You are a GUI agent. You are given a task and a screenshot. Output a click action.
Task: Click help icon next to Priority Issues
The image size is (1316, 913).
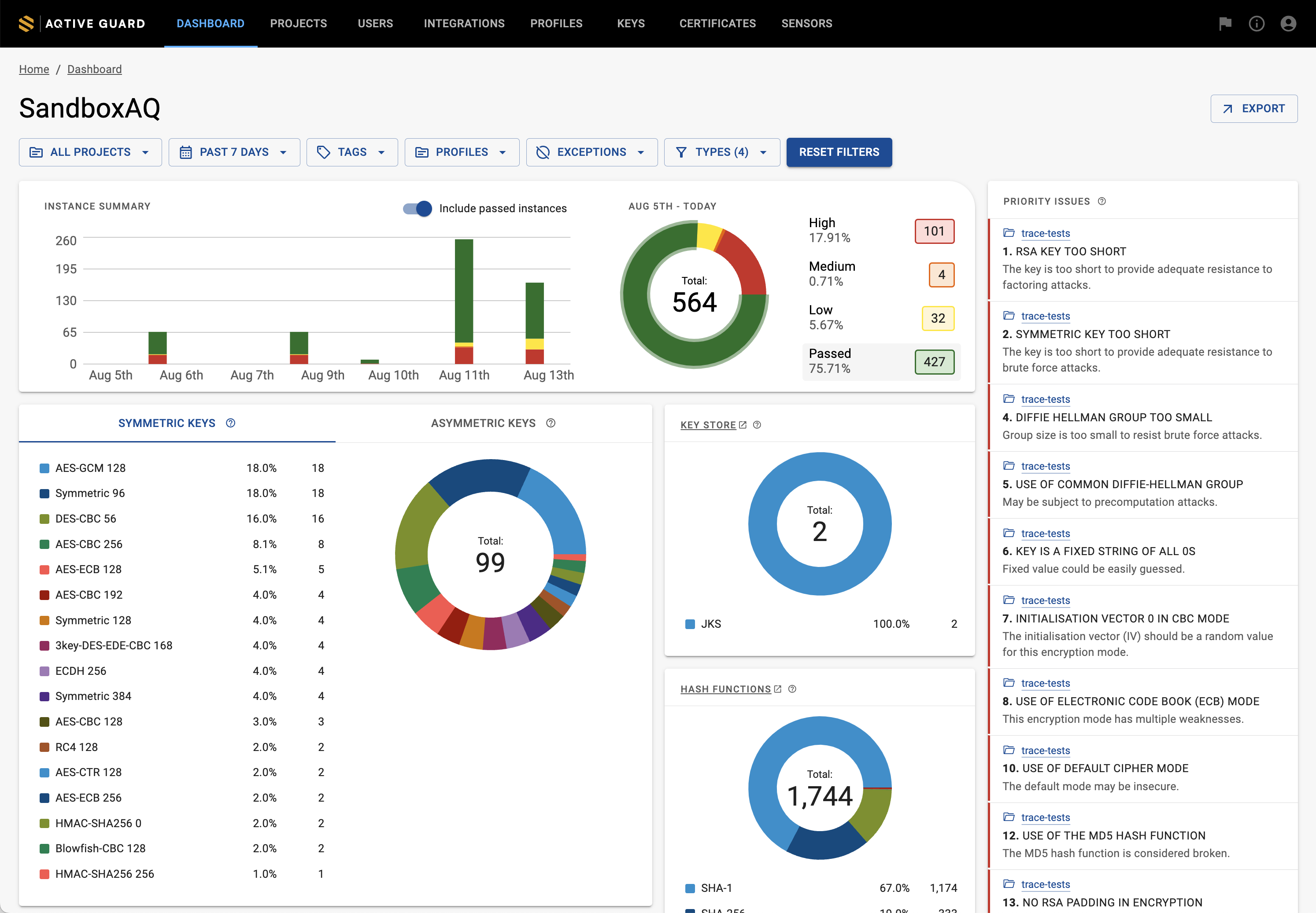[1102, 201]
